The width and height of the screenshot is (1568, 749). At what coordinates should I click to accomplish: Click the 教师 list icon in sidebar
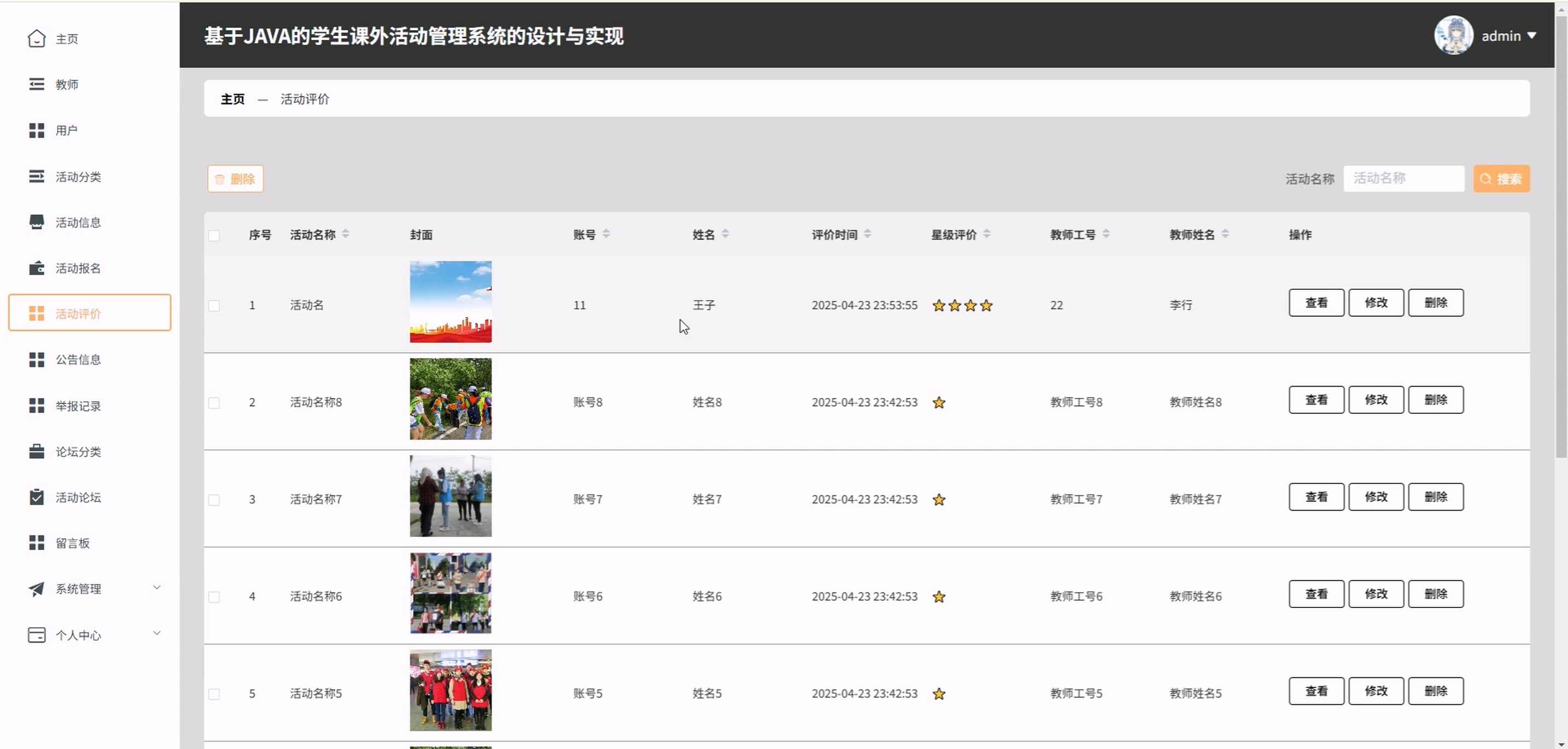coord(37,84)
